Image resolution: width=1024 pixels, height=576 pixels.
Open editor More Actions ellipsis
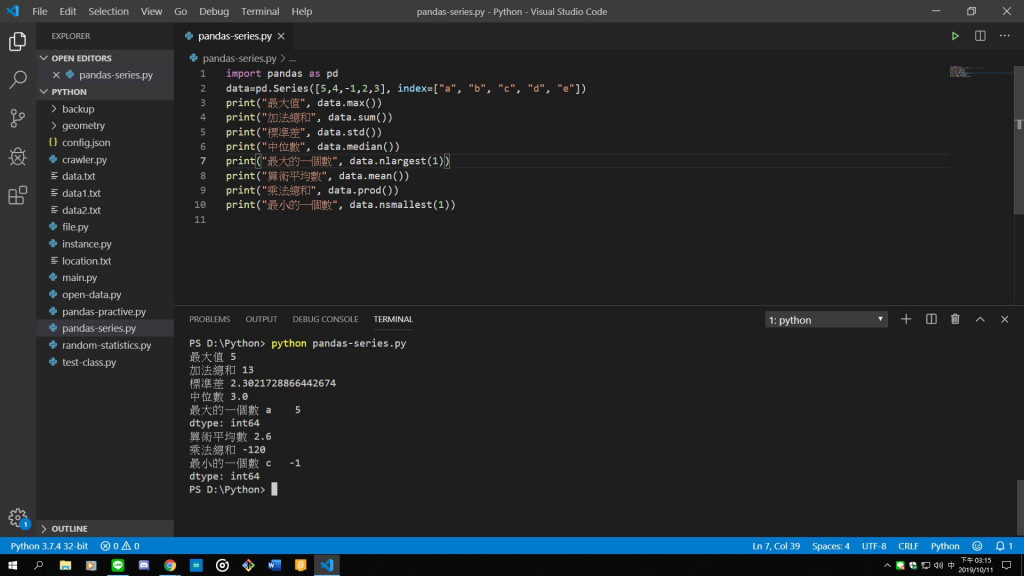tap(1004, 36)
